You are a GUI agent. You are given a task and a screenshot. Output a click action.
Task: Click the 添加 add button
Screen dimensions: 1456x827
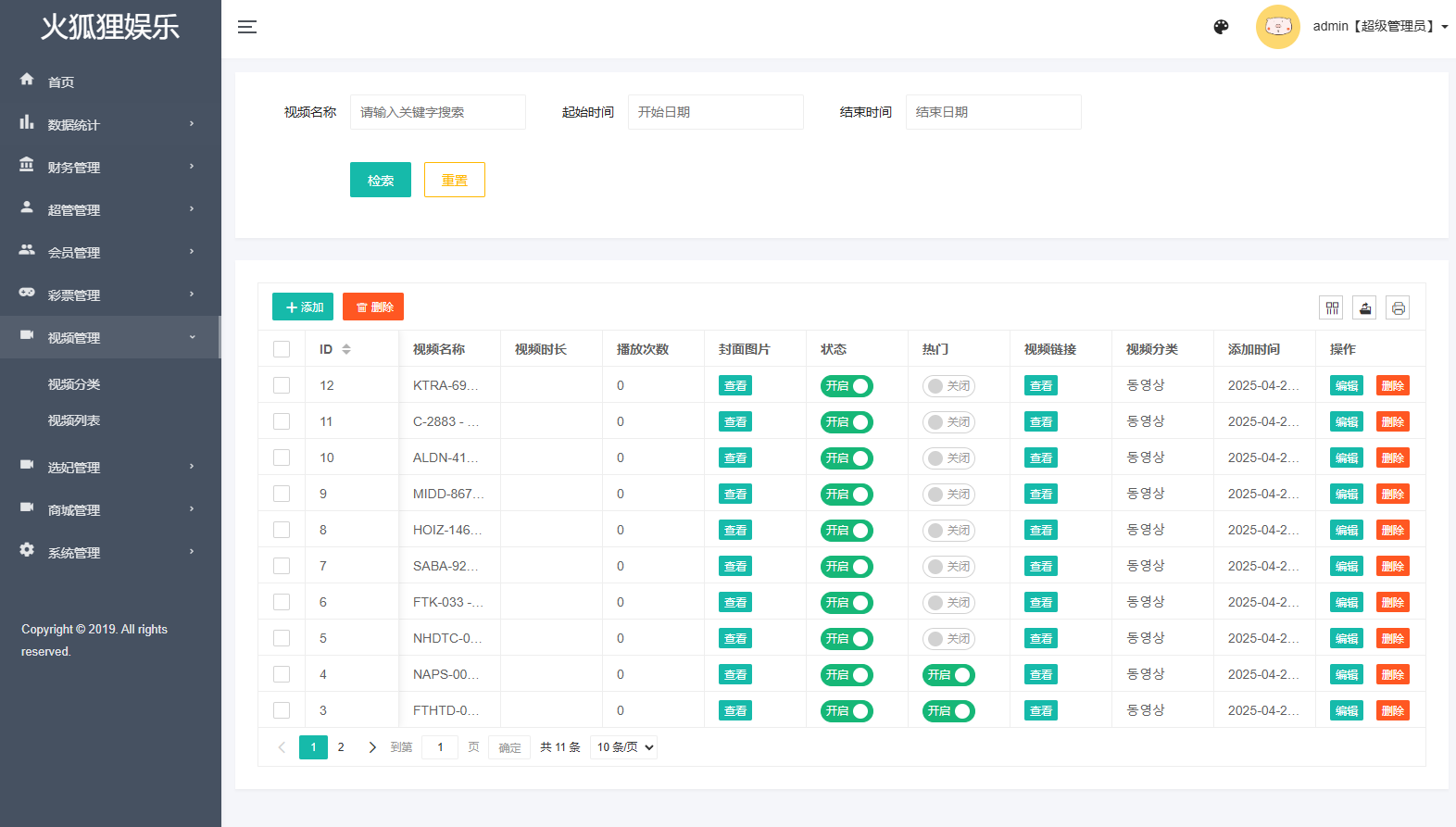(303, 307)
